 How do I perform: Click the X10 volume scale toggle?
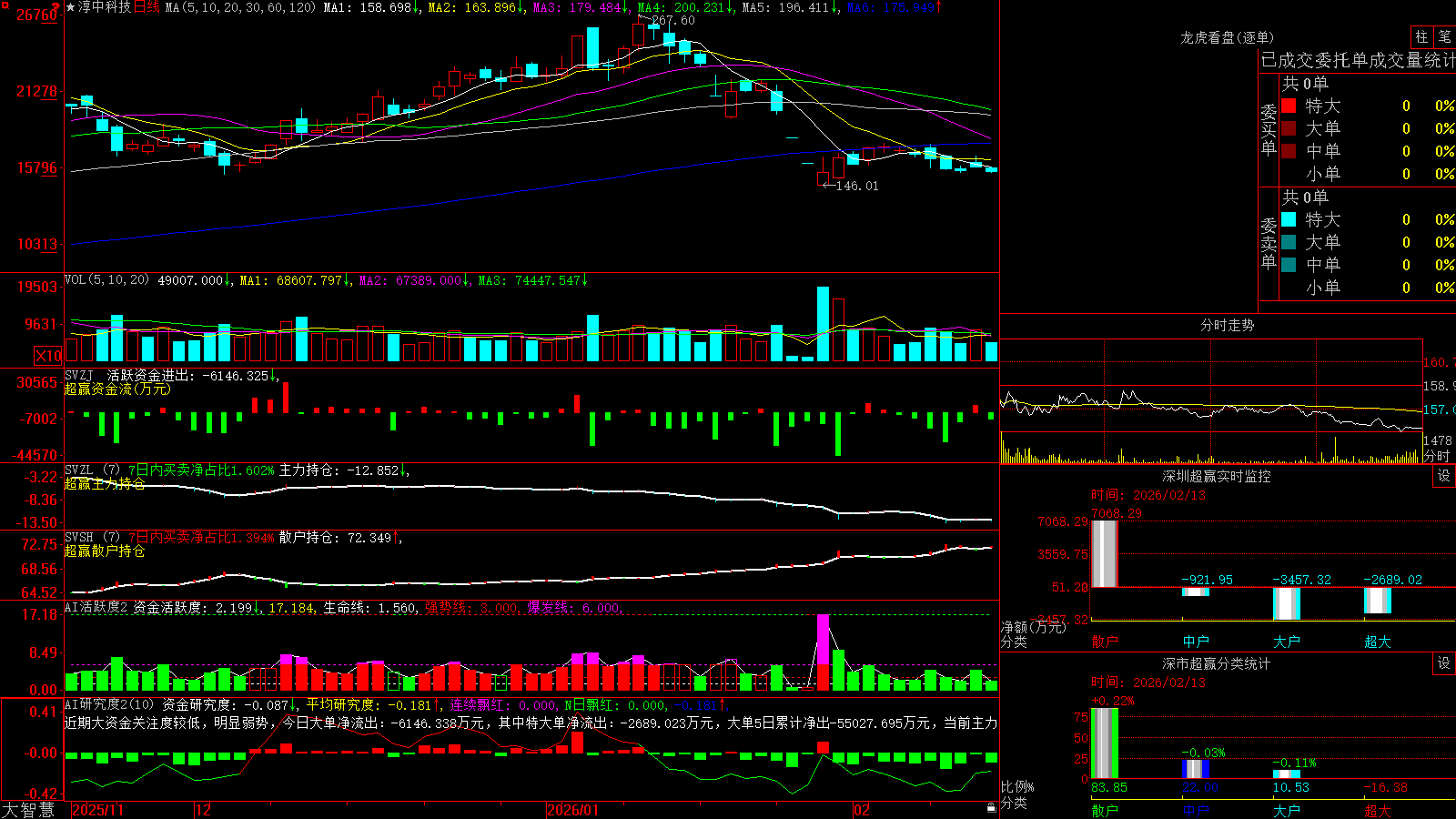coord(48,356)
